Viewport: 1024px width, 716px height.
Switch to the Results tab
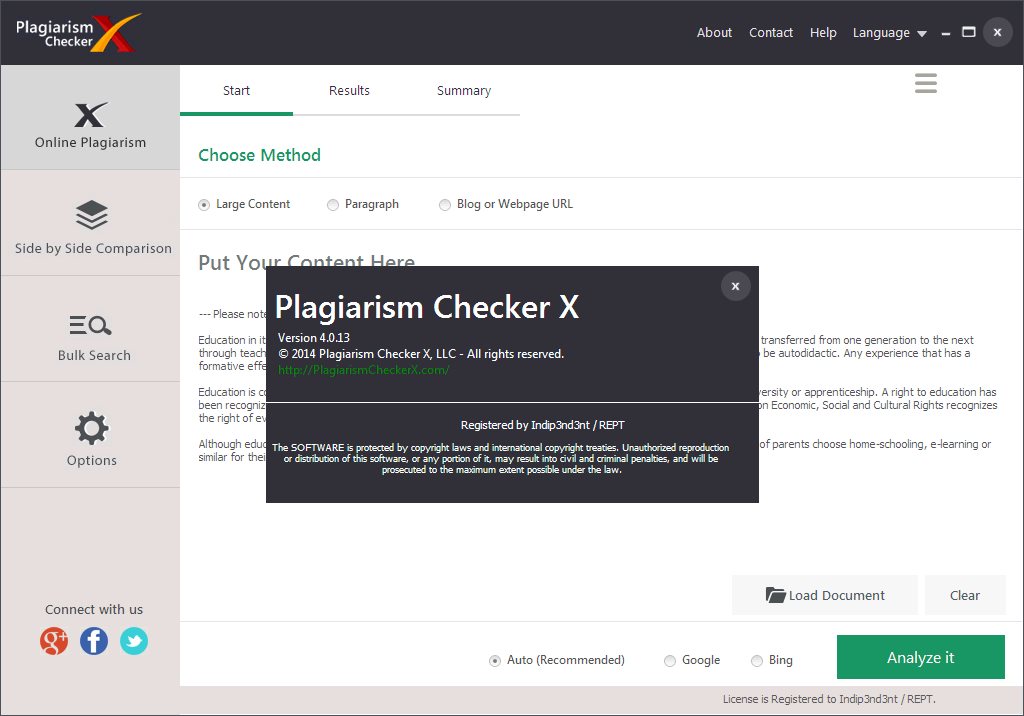coord(349,91)
